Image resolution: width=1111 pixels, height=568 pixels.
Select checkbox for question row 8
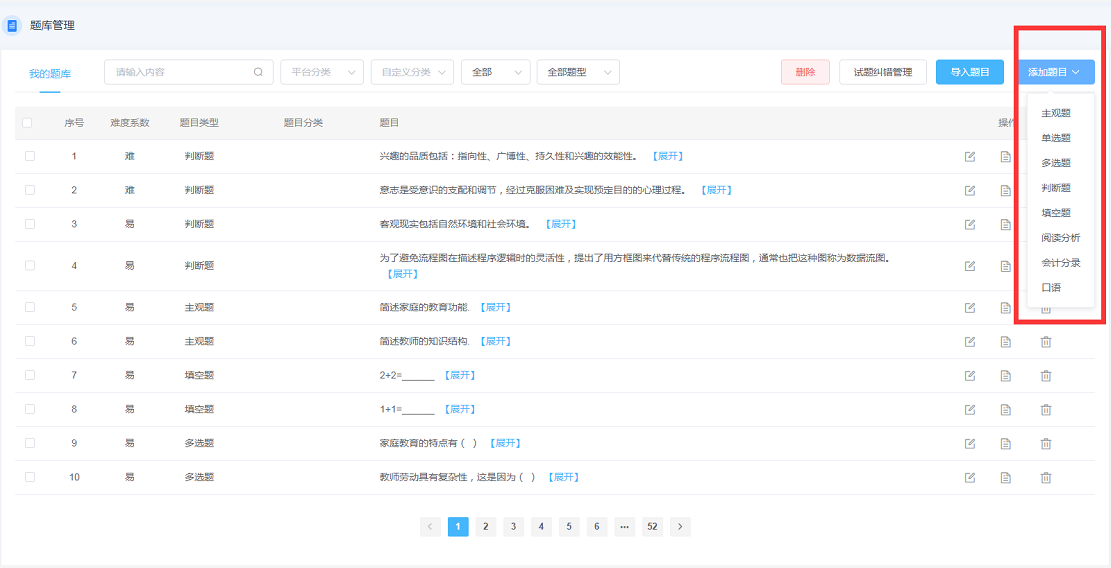click(30, 409)
